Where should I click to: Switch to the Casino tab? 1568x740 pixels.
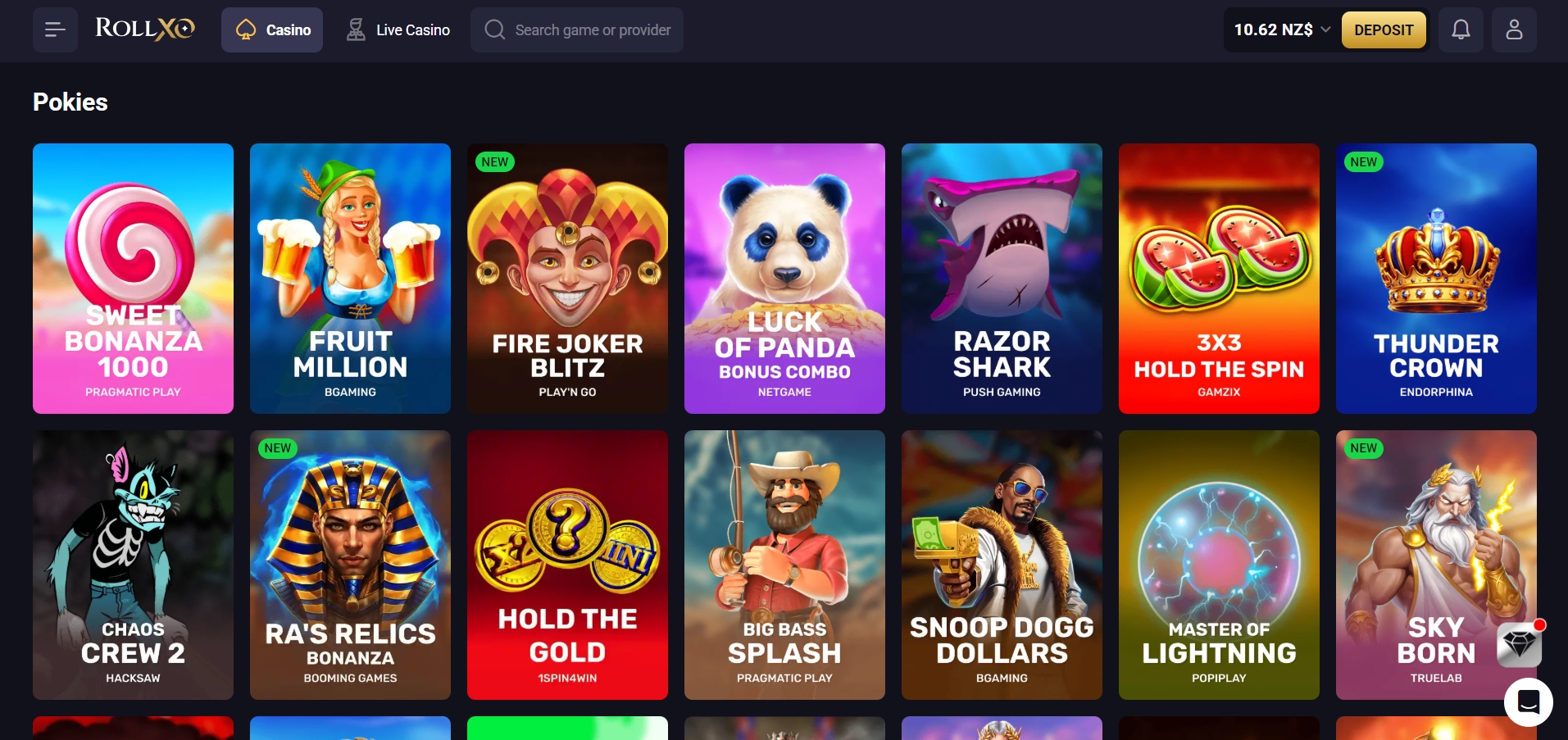[x=272, y=30]
